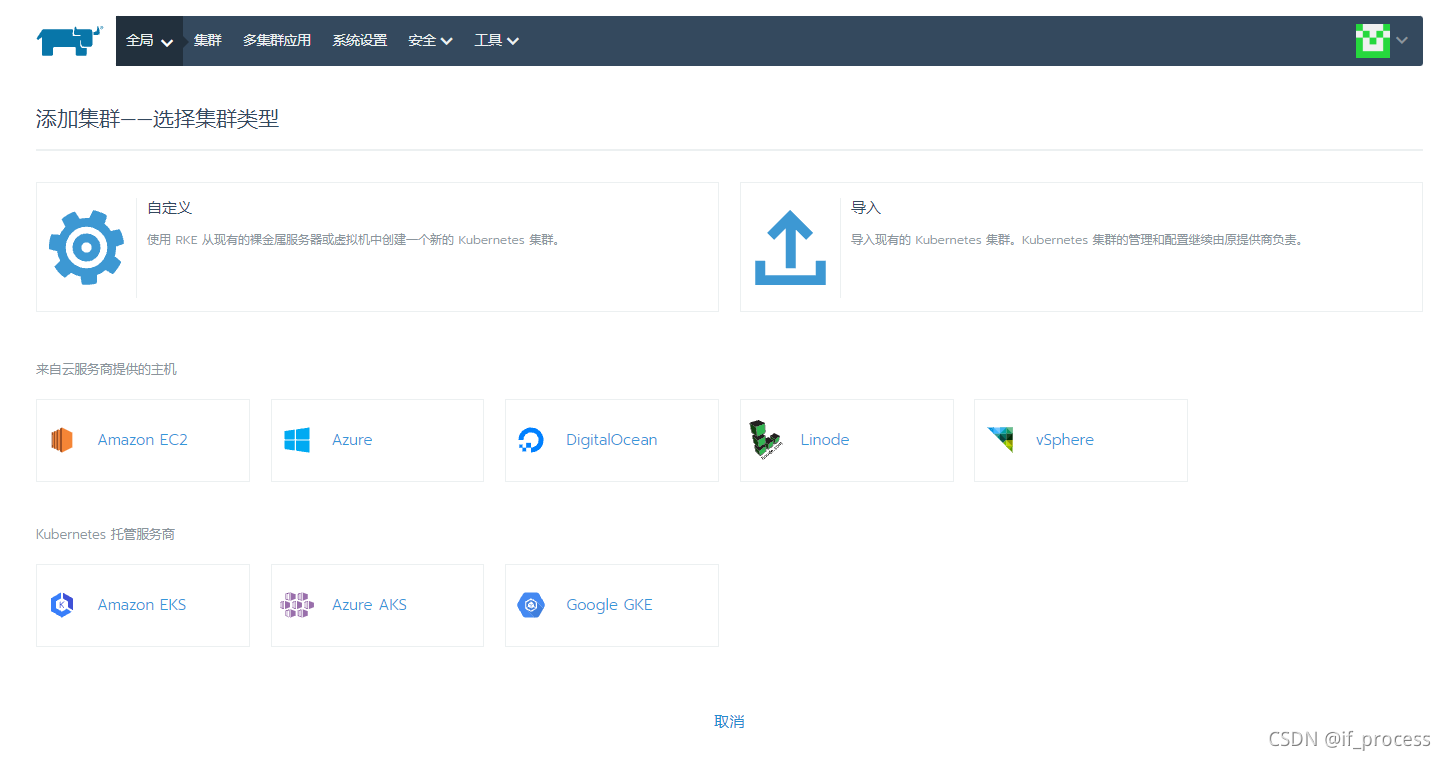Click the 添加集群 page title

click(x=157, y=119)
